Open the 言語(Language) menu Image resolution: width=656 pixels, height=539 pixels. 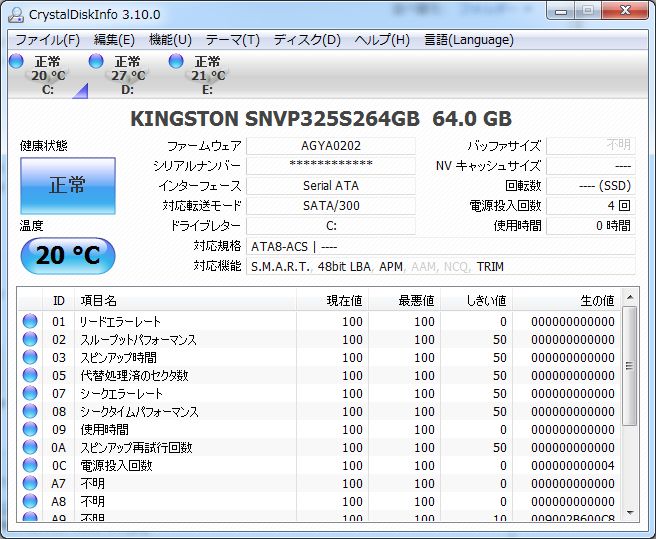click(x=469, y=40)
